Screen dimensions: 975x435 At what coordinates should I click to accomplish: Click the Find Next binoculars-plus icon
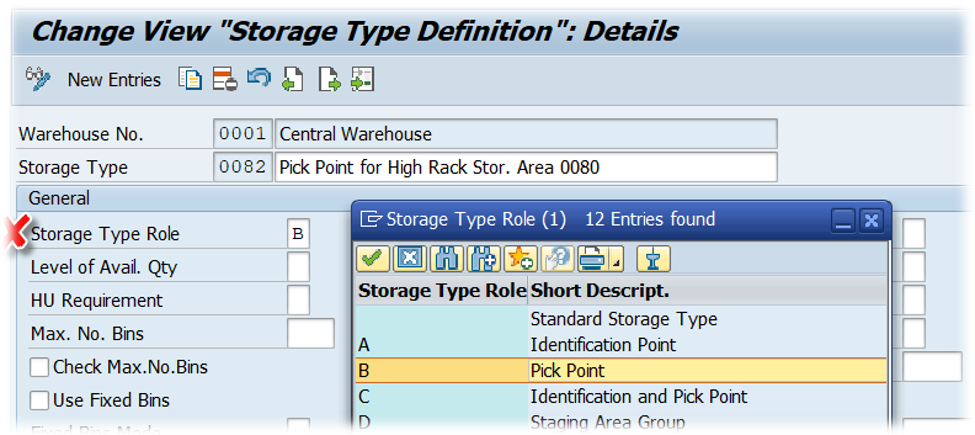[483, 260]
